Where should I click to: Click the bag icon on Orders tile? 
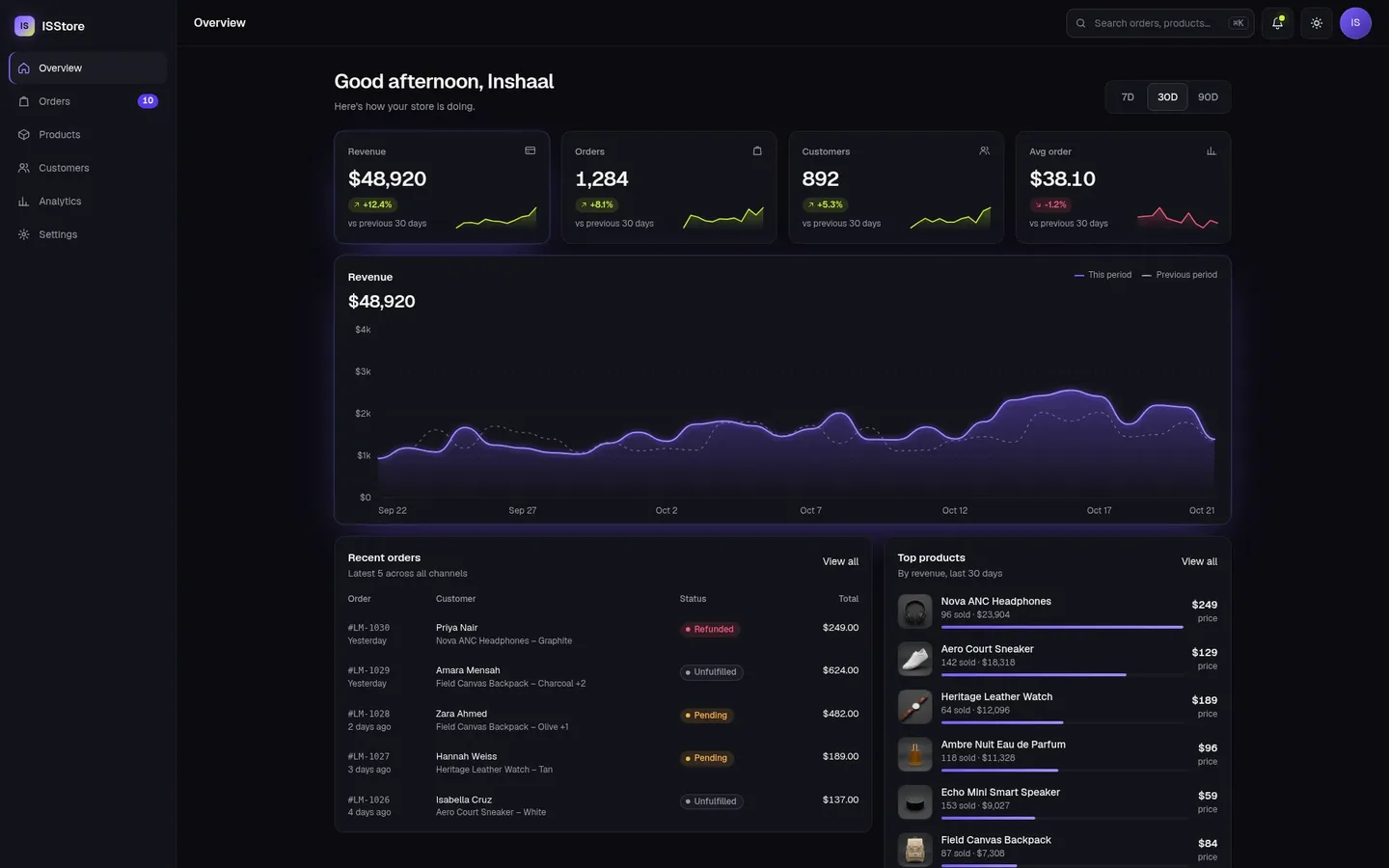(x=757, y=150)
